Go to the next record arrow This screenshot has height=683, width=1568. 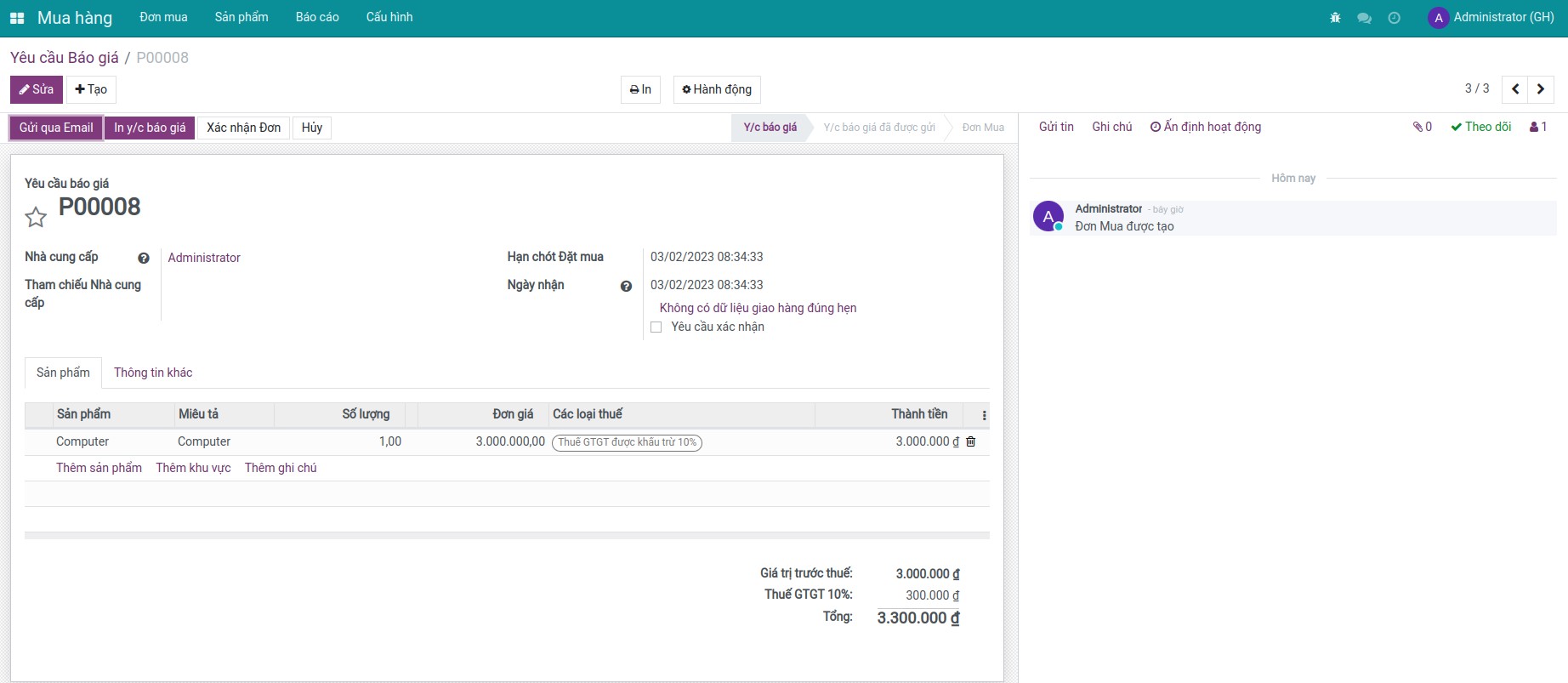tap(1541, 89)
